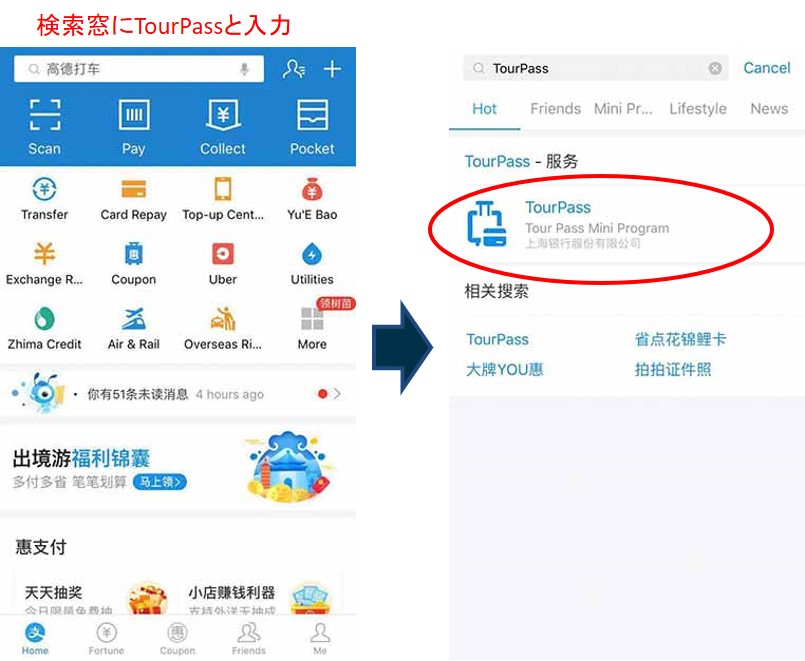Viewport: 805px width, 661px height.
Task: Go to the Friends tab in bottom bar
Action: point(248,638)
